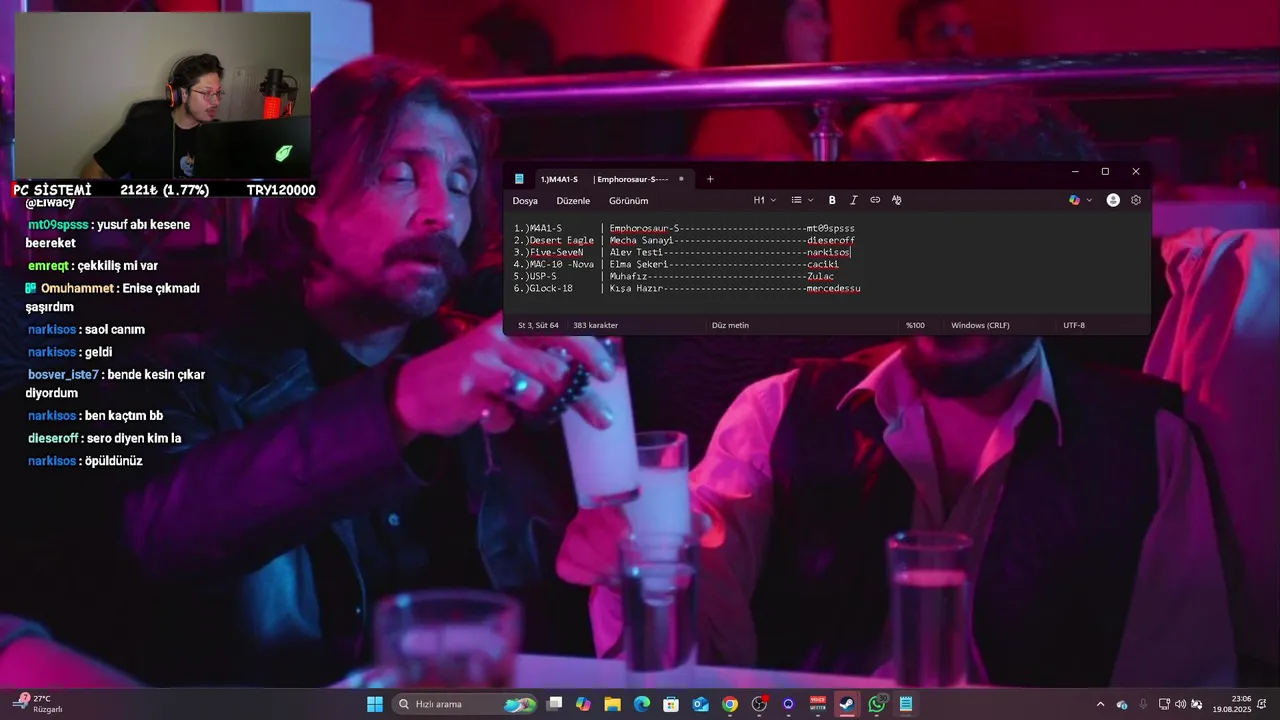Click the Windows (CRLF) line ending indicator
Screen dimensions: 1280x720
(980, 325)
